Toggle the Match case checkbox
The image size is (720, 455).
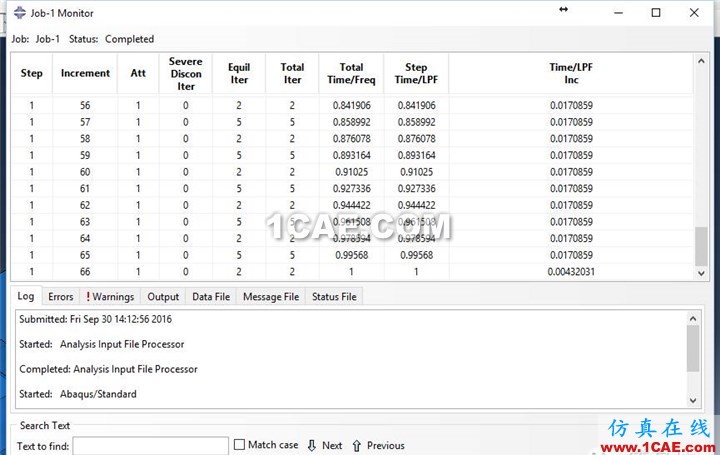pyautogui.click(x=239, y=444)
